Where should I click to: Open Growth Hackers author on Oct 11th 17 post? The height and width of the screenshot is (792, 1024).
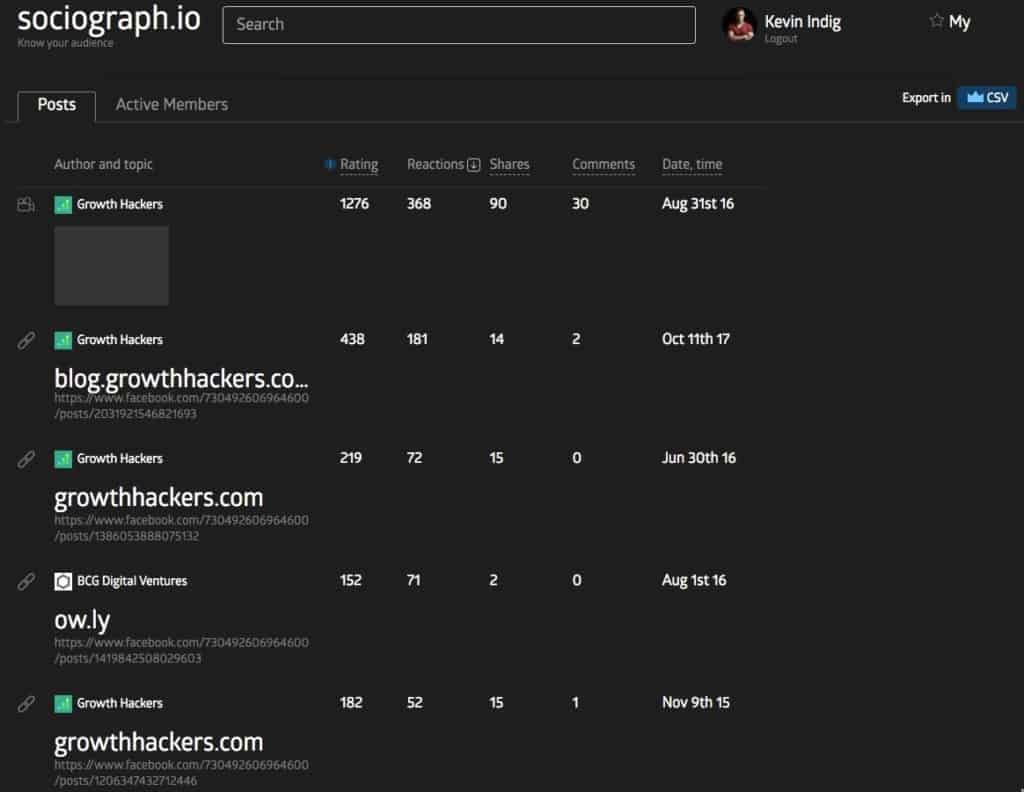pyautogui.click(x=120, y=340)
